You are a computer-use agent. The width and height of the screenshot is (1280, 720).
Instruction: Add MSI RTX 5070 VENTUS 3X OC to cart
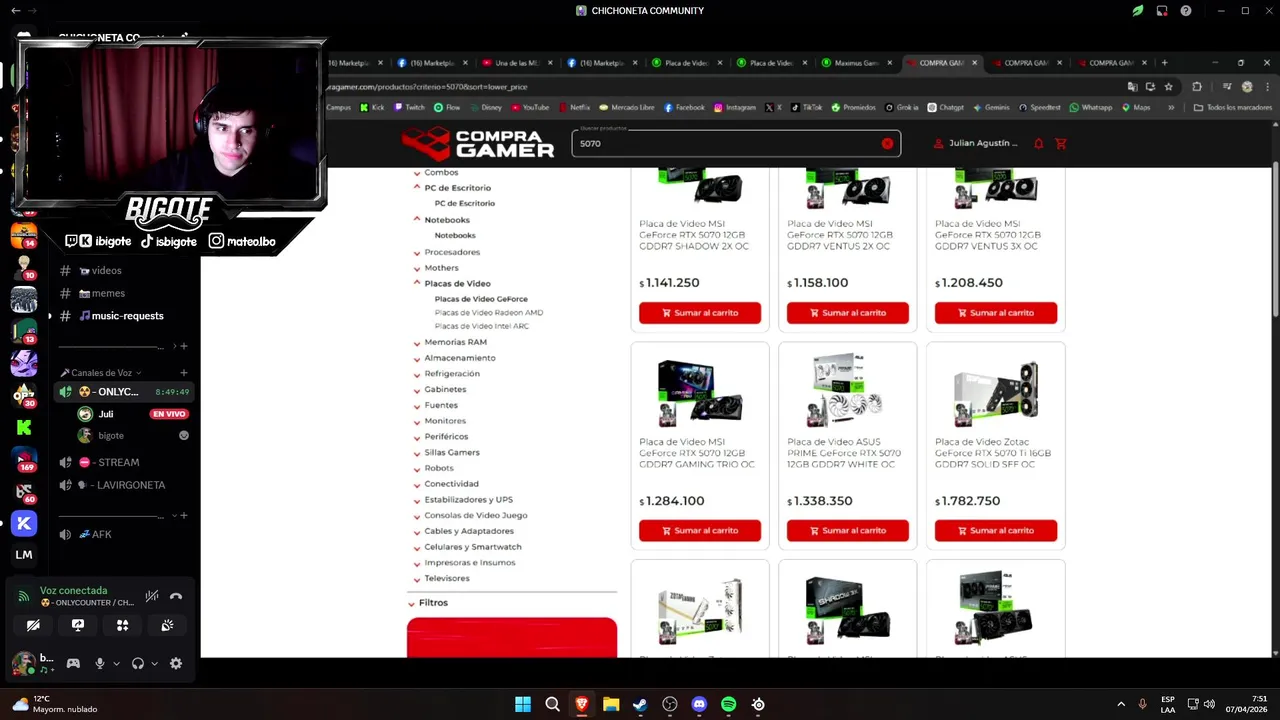(x=996, y=313)
